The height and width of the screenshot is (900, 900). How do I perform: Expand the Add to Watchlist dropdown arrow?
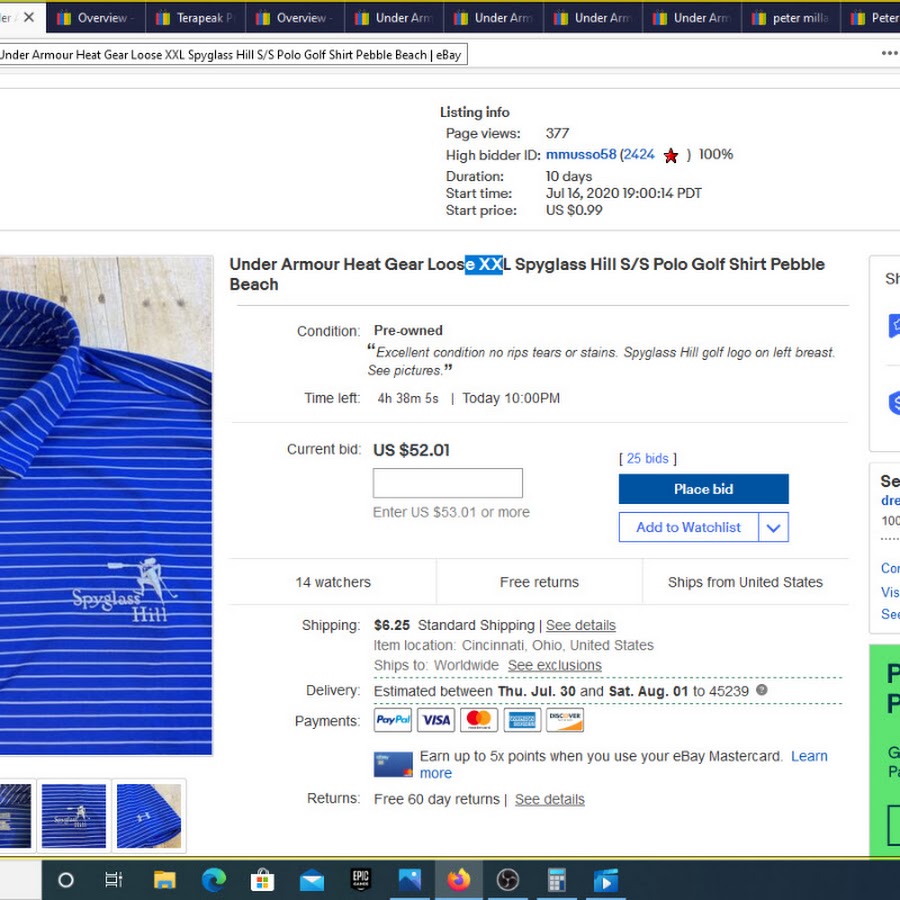coord(774,527)
